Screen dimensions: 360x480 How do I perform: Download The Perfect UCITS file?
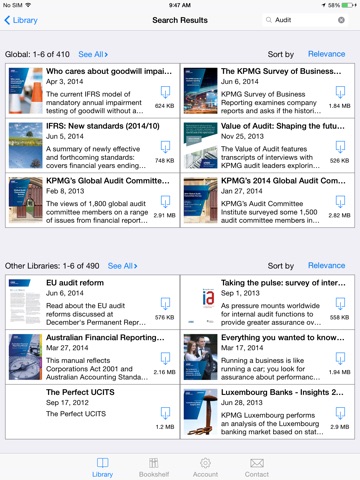[x=165, y=413]
